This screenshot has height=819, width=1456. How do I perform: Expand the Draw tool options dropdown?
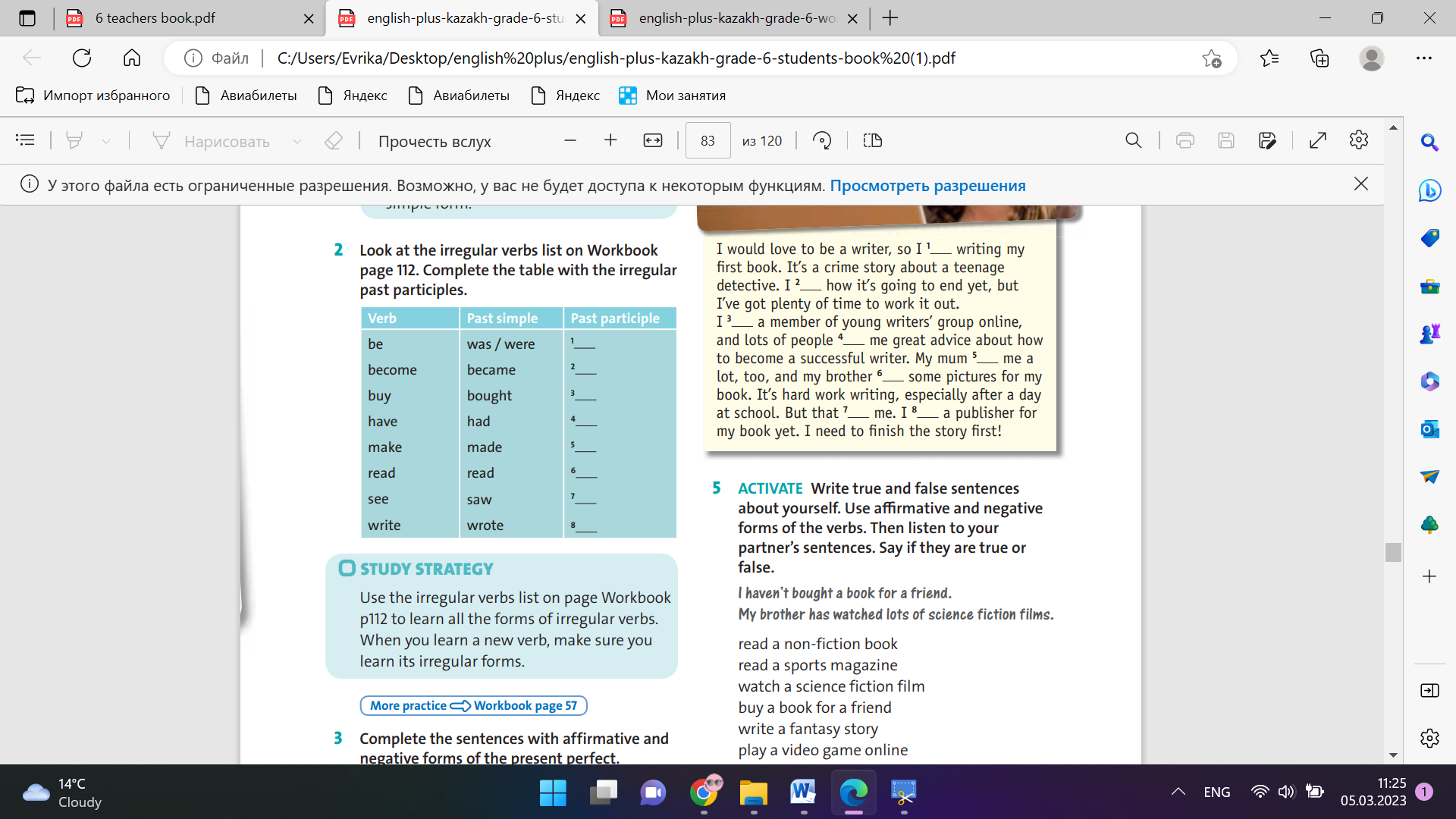tap(297, 141)
